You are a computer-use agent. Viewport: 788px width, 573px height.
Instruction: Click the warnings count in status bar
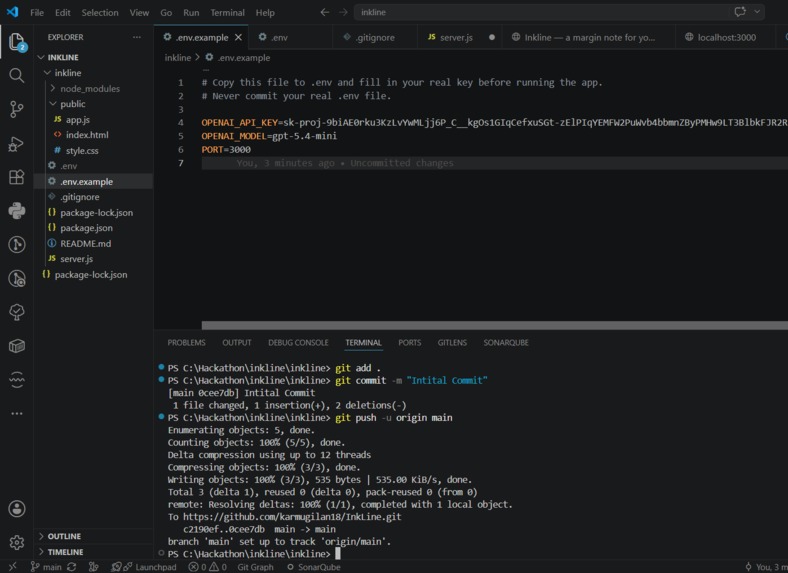click(x=218, y=567)
